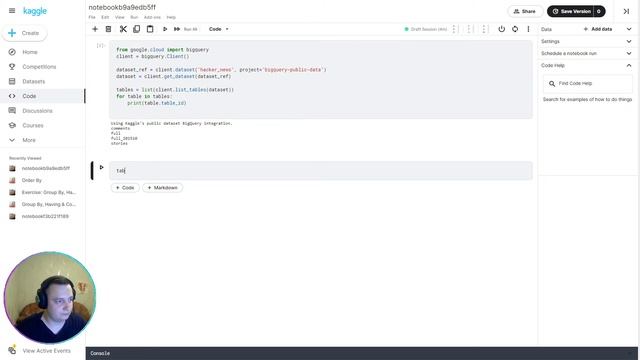Open Datasets in sidebar

tap(33, 82)
